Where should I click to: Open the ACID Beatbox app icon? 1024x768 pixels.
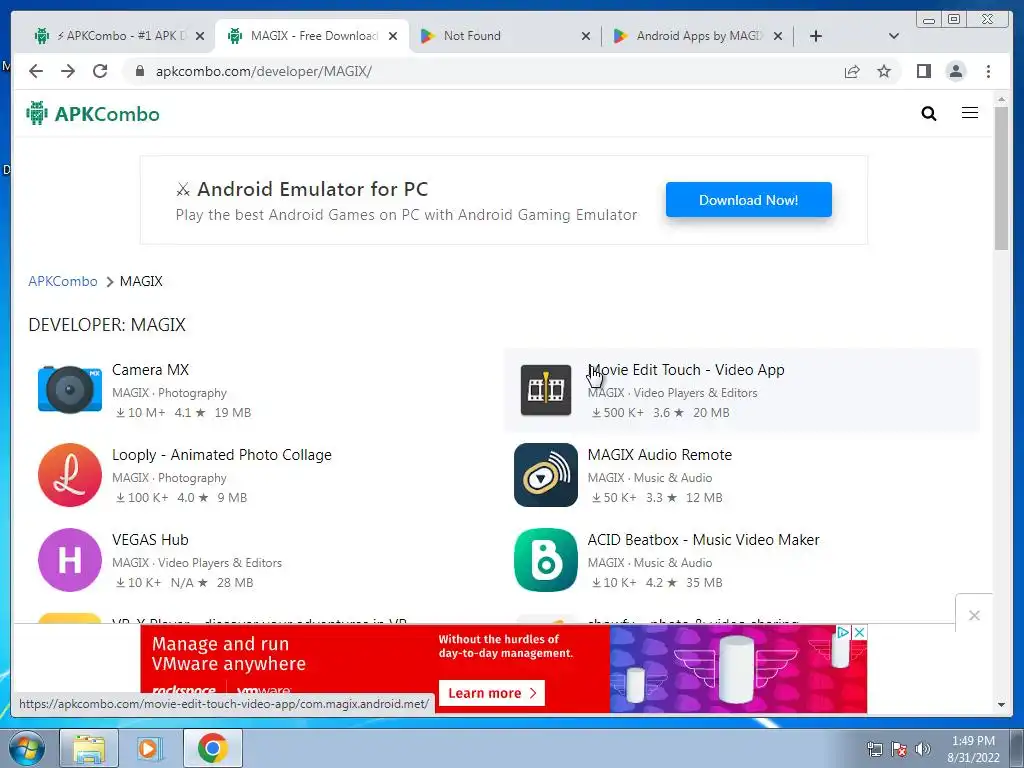[546, 560]
